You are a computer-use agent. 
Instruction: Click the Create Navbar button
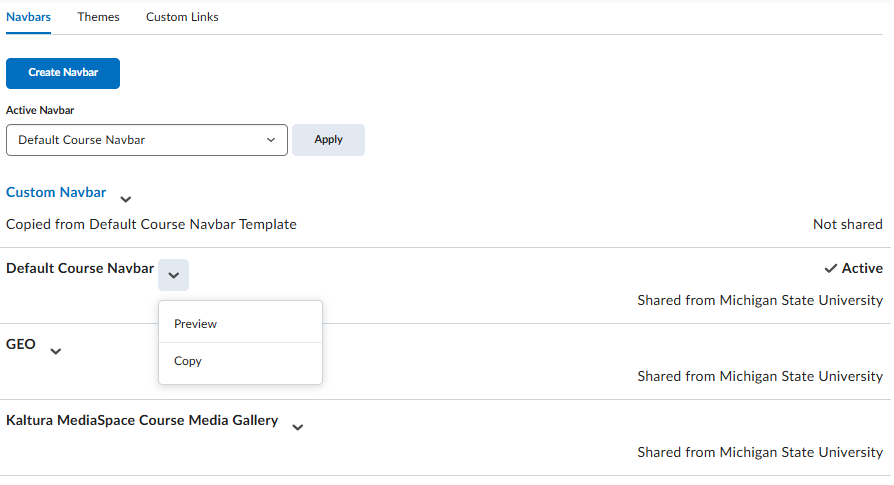[63, 73]
